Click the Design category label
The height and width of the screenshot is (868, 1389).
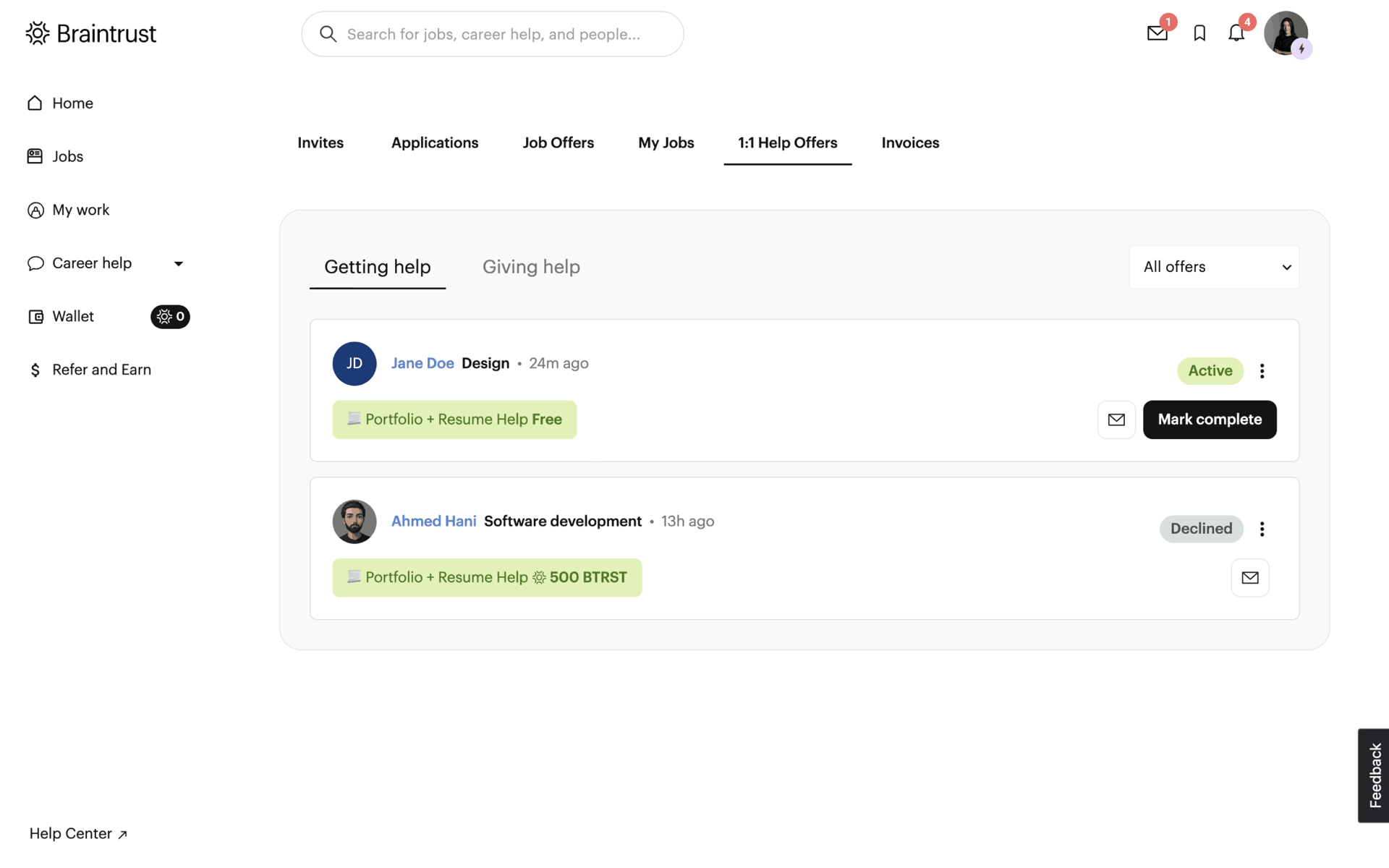click(x=485, y=363)
